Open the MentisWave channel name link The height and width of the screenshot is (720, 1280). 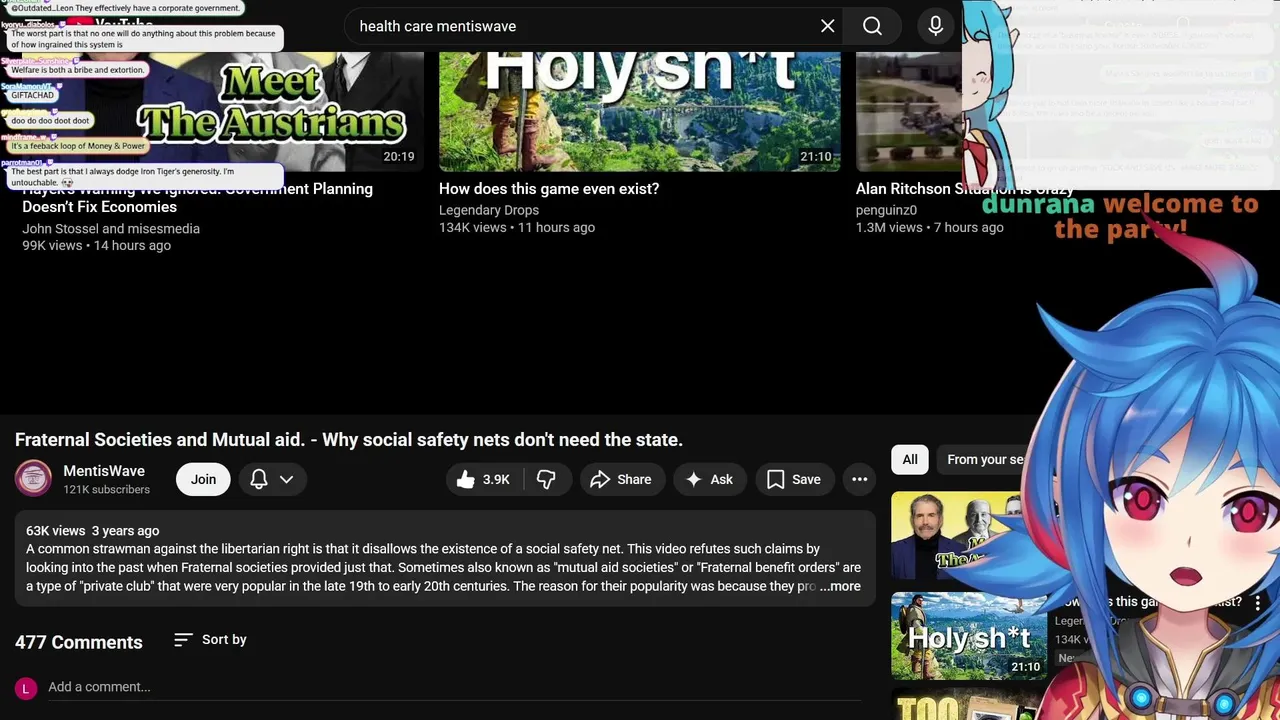[104, 471]
